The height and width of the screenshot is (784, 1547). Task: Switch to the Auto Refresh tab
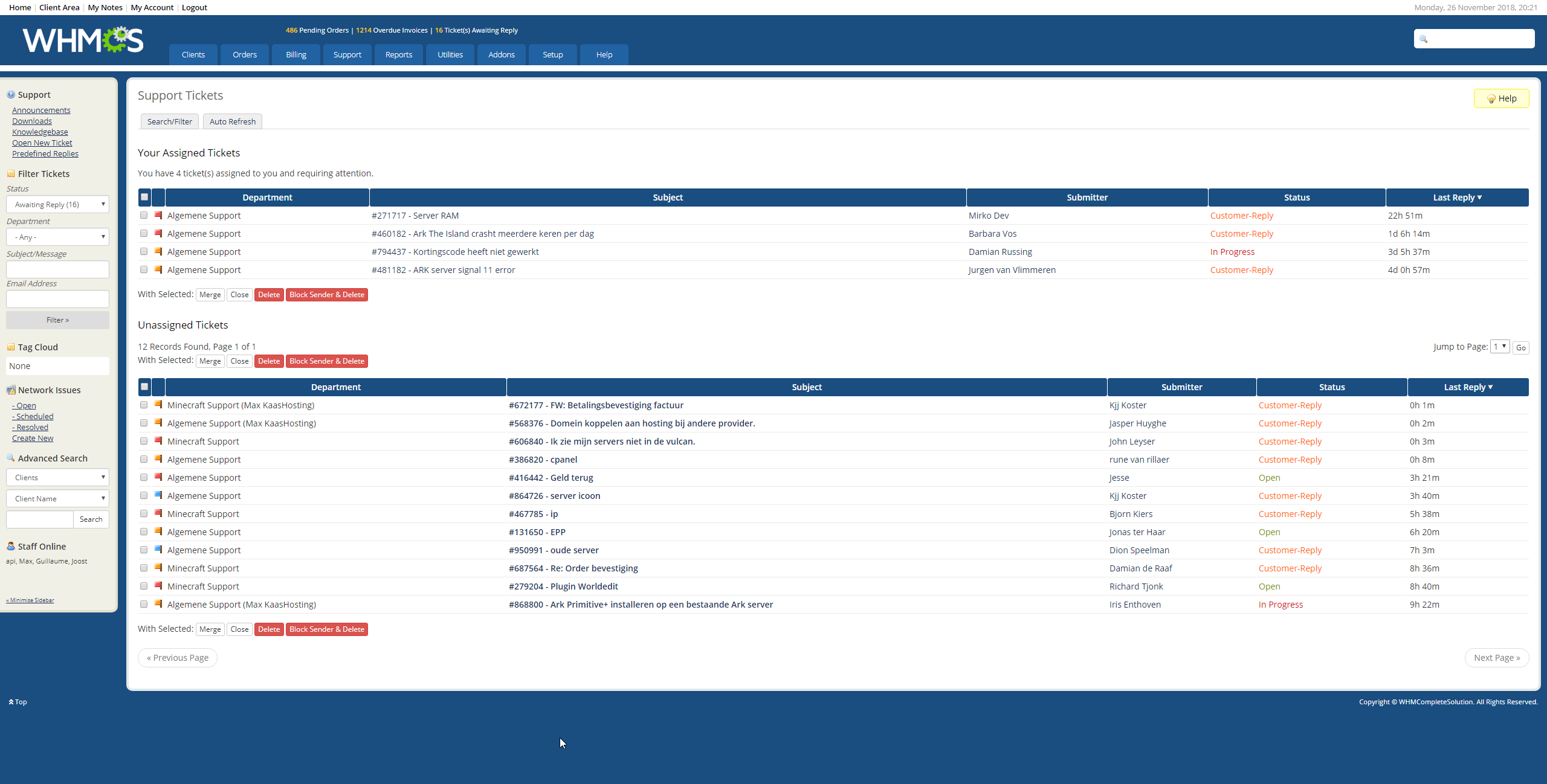tap(233, 121)
